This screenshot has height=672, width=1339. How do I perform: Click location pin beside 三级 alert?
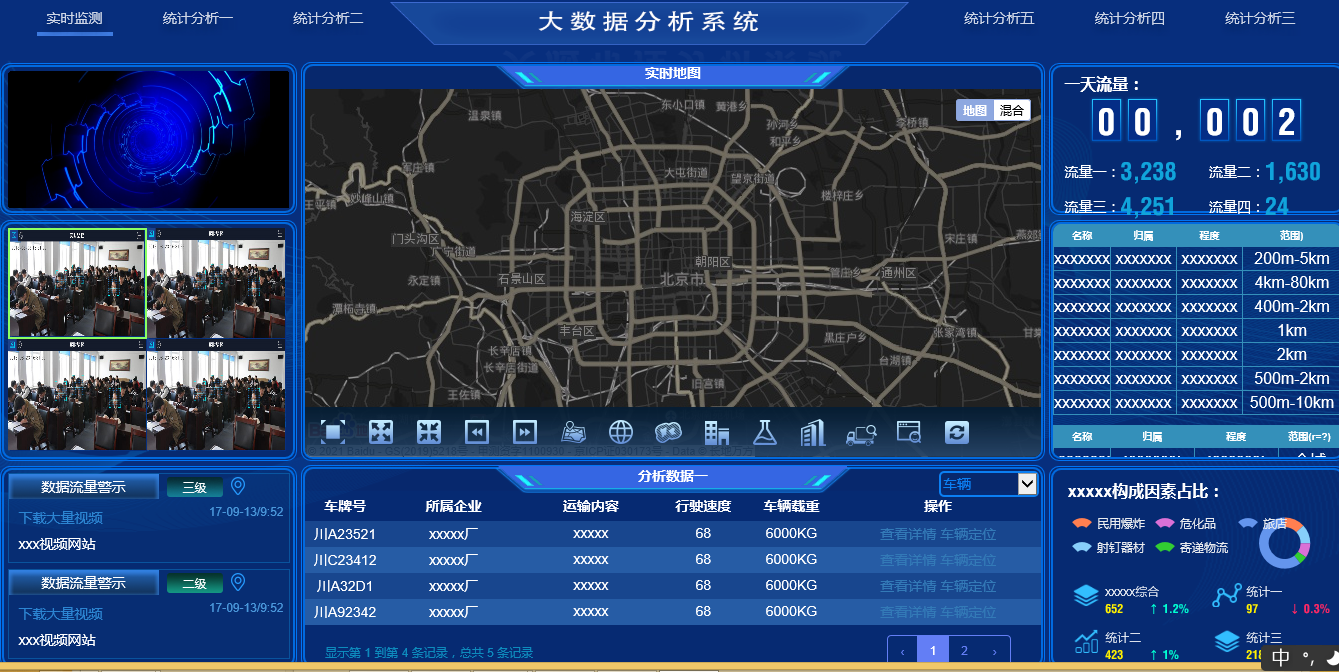(x=238, y=487)
